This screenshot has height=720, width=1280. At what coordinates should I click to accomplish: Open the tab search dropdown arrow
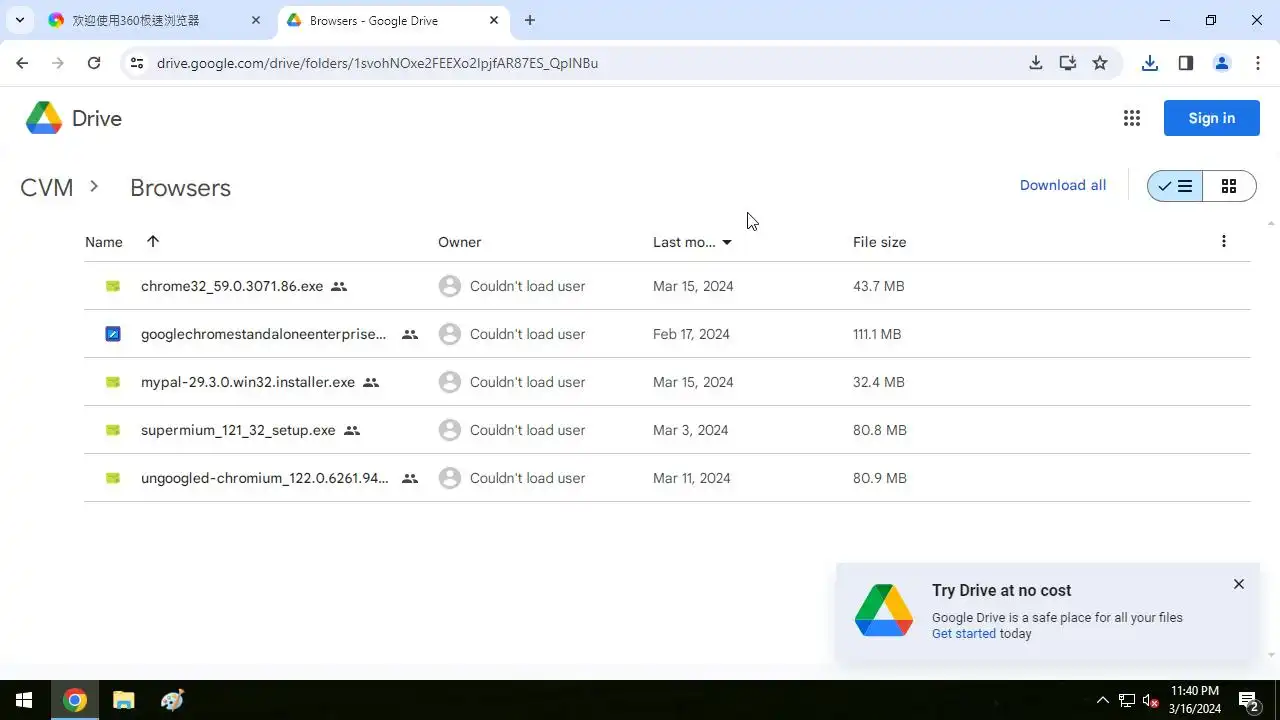coord(19,20)
